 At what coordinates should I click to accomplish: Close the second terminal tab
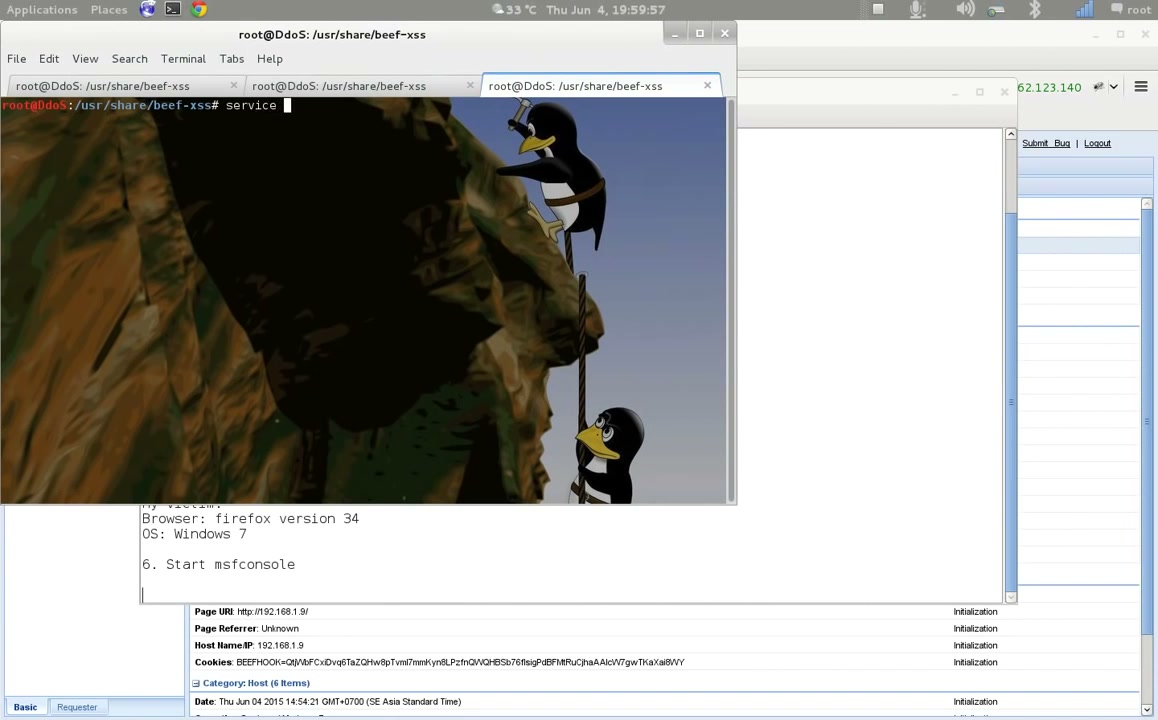(x=470, y=86)
